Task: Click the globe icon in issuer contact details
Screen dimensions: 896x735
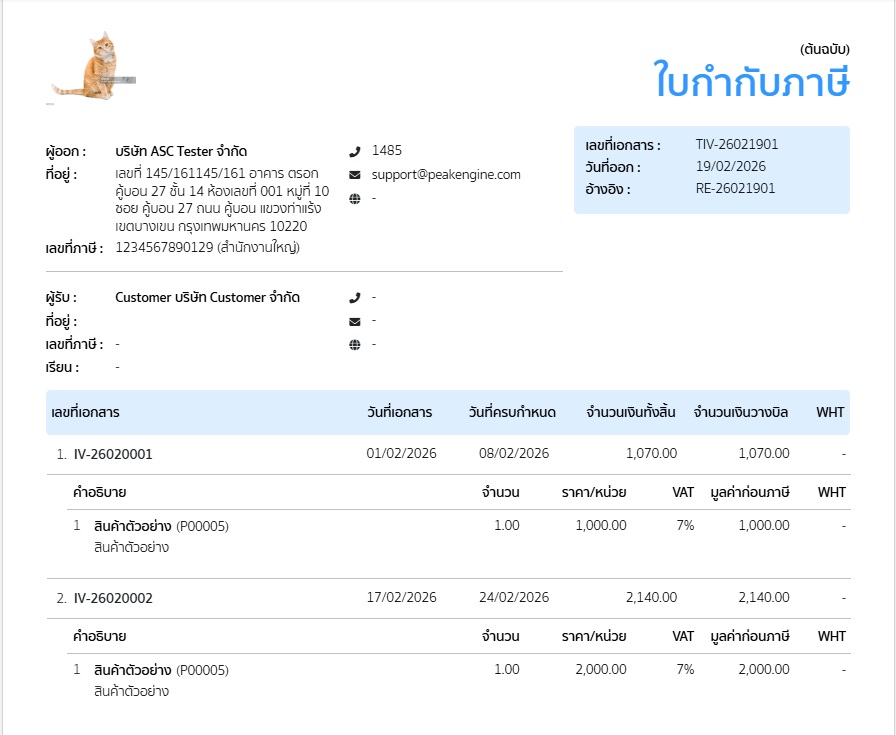Action: click(x=353, y=198)
